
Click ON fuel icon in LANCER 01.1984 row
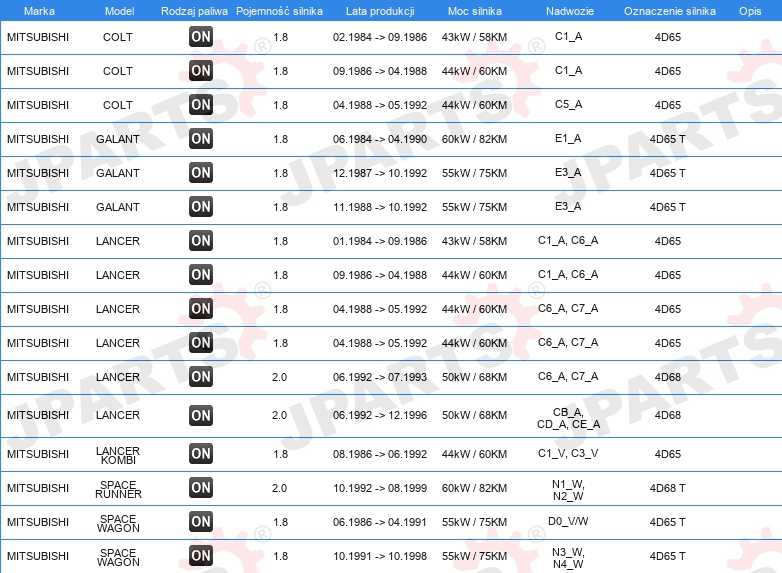201,240
